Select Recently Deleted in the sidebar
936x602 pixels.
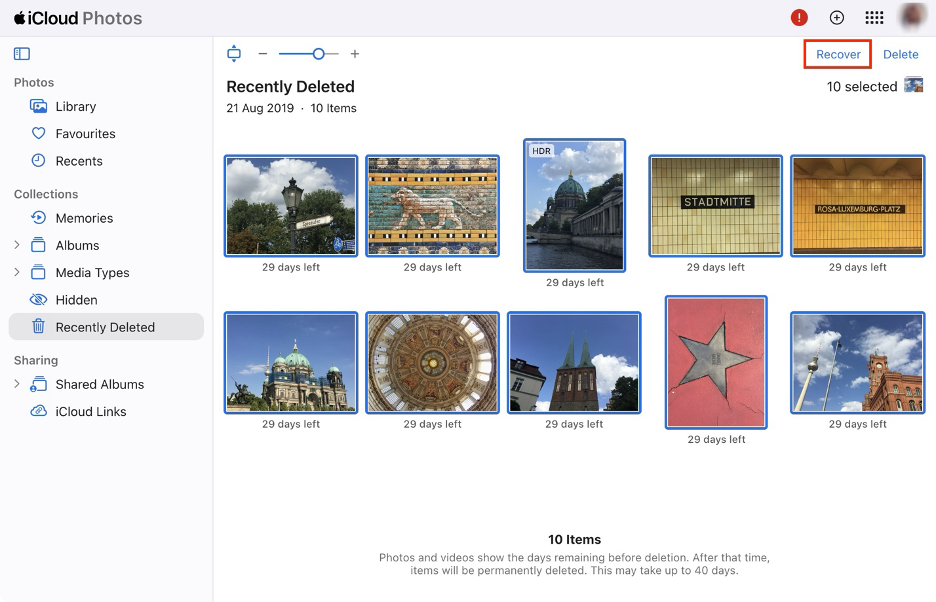tap(107, 326)
